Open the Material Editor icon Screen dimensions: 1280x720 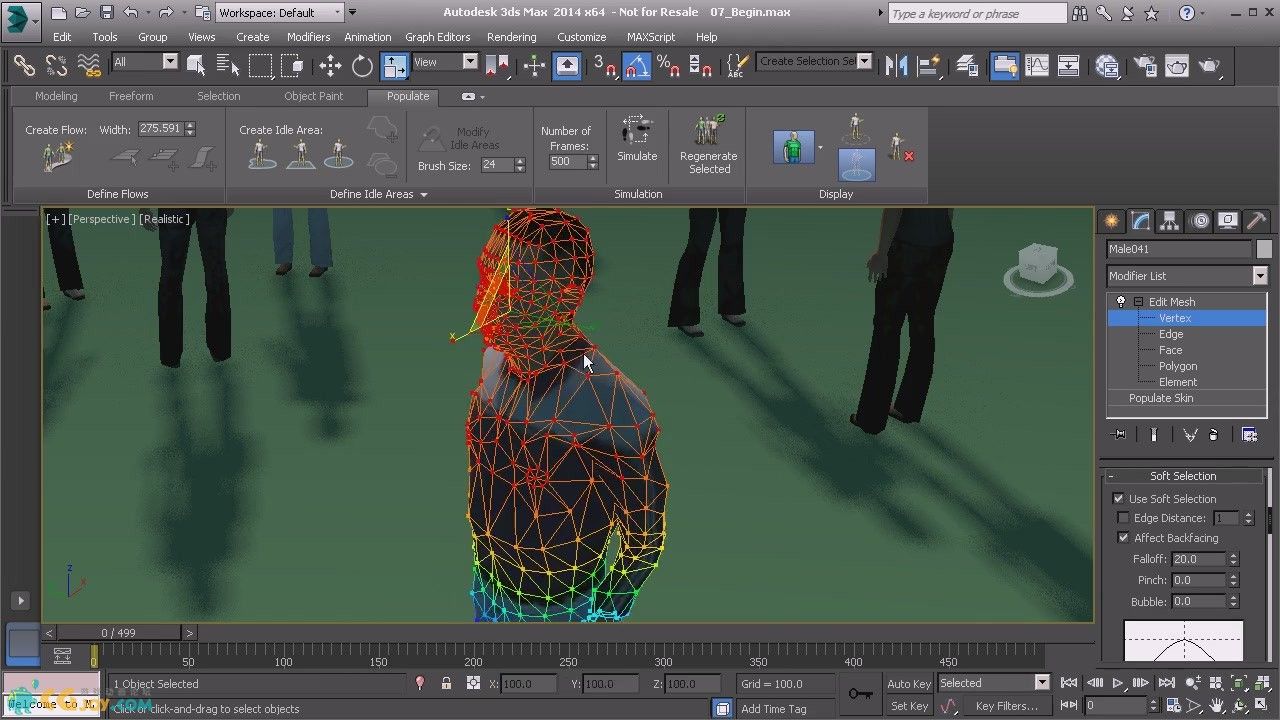point(1106,66)
